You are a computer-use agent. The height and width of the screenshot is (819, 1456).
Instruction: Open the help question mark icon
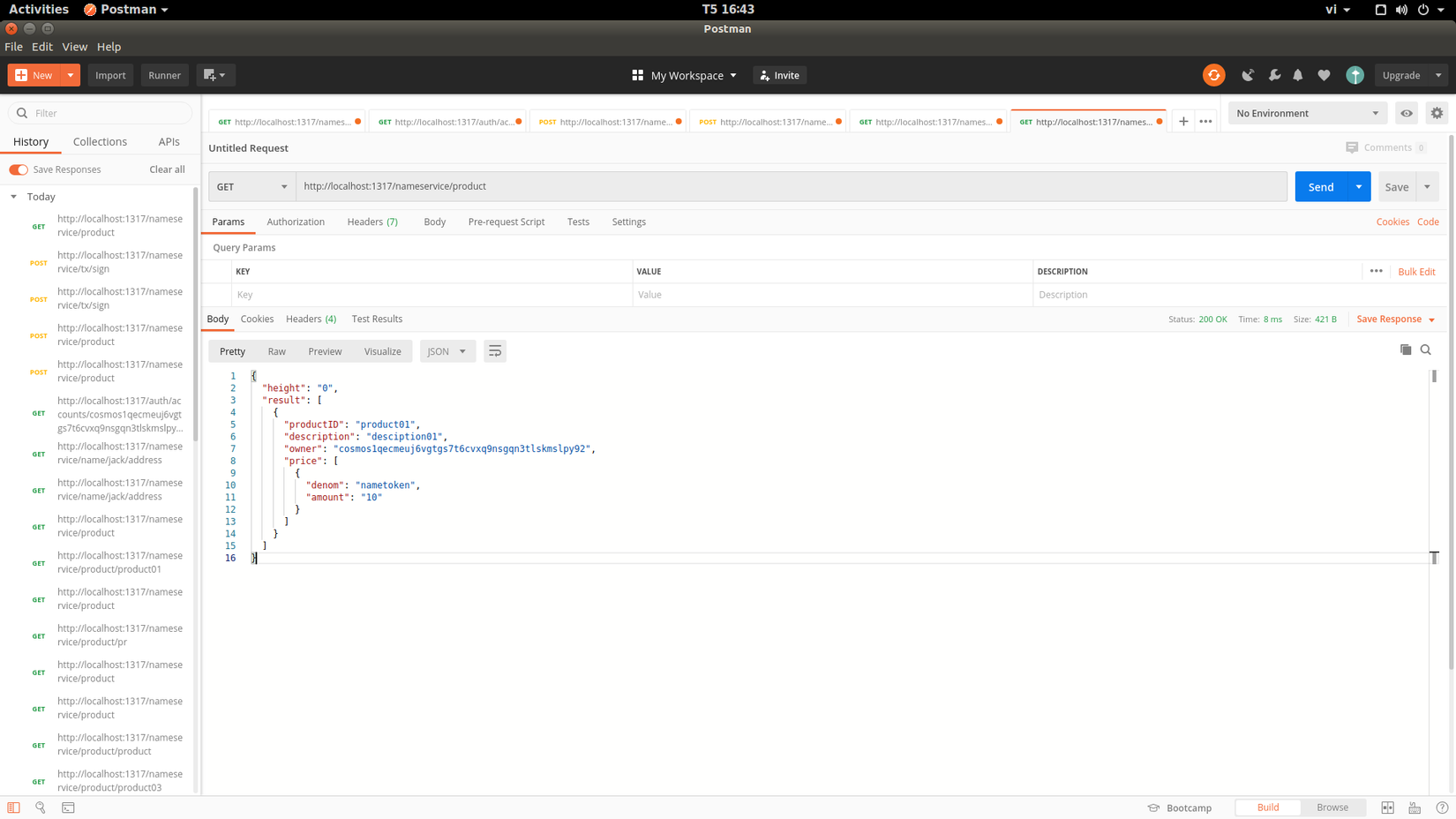tap(1442, 808)
